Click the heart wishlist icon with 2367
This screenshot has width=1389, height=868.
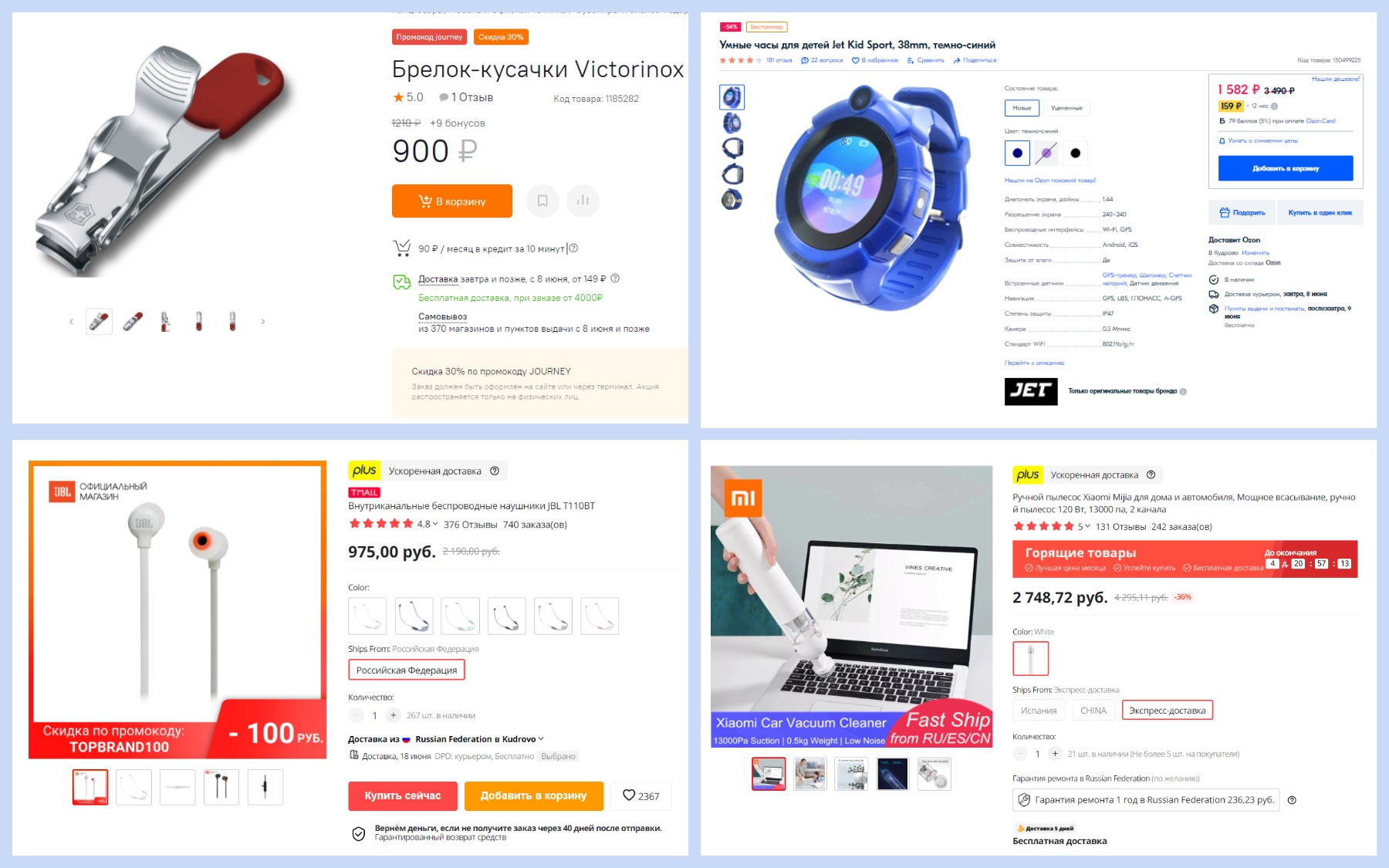(x=640, y=795)
